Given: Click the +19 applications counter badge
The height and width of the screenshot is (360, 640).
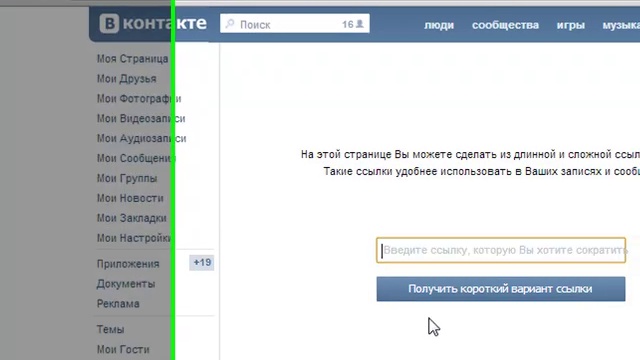Looking at the screenshot, I should point(202,262).
